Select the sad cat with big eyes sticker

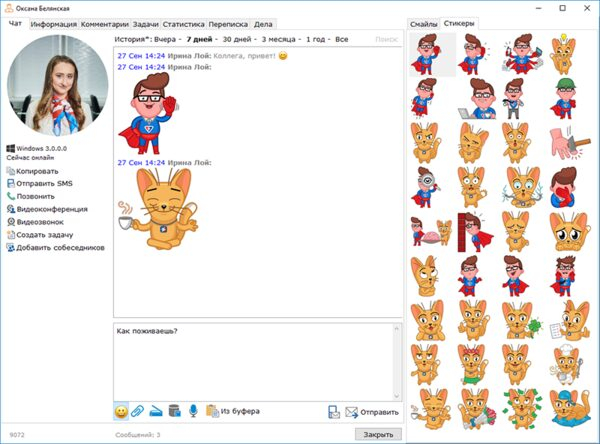click(x=569, y=232)
